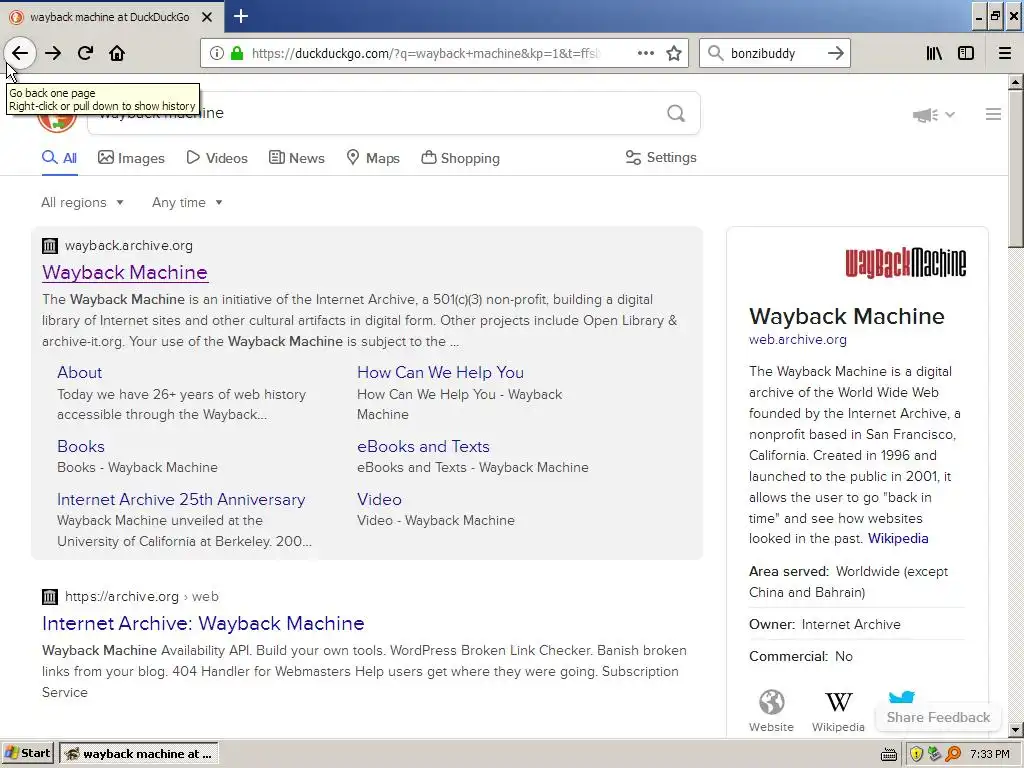Open the Firefox hamburger menu
Screen dimensions: 1024x768
click(1005, 54)
